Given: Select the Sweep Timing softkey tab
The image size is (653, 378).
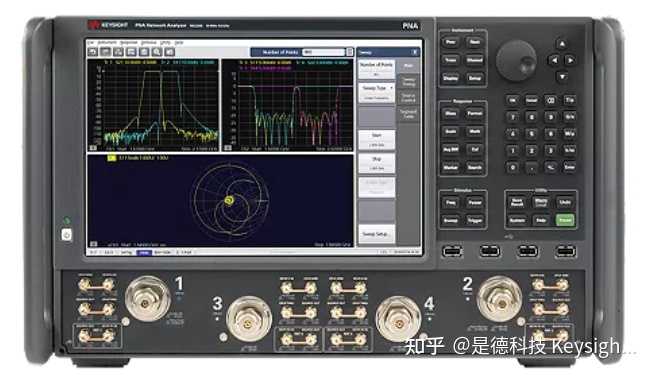Looking at the screenshot, I should click(x=408, y=82).
